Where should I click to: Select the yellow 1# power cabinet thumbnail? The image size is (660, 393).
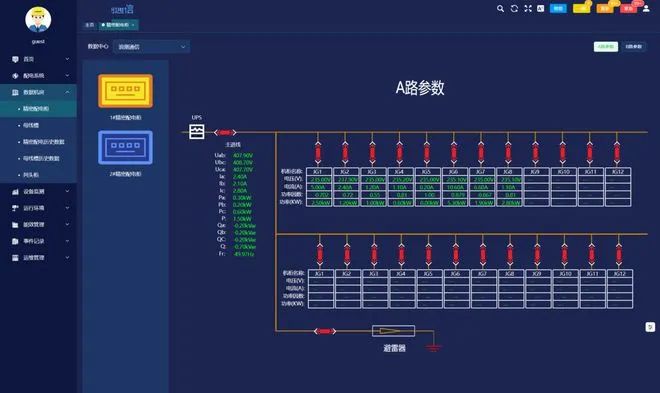point(125,91)
